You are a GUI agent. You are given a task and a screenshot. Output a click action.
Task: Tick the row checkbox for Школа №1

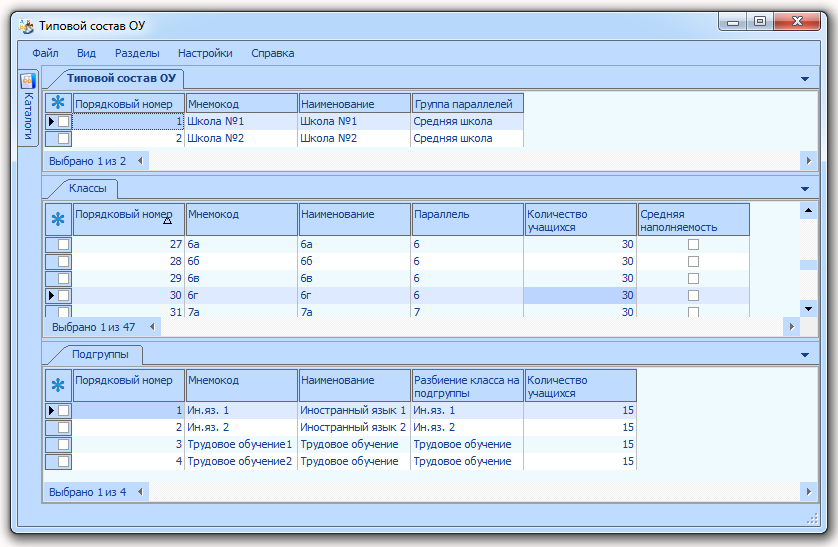pos(64,122)
